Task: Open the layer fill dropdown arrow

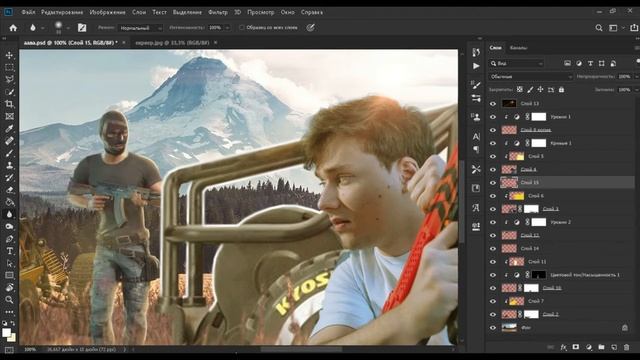Action: [636, 89]
